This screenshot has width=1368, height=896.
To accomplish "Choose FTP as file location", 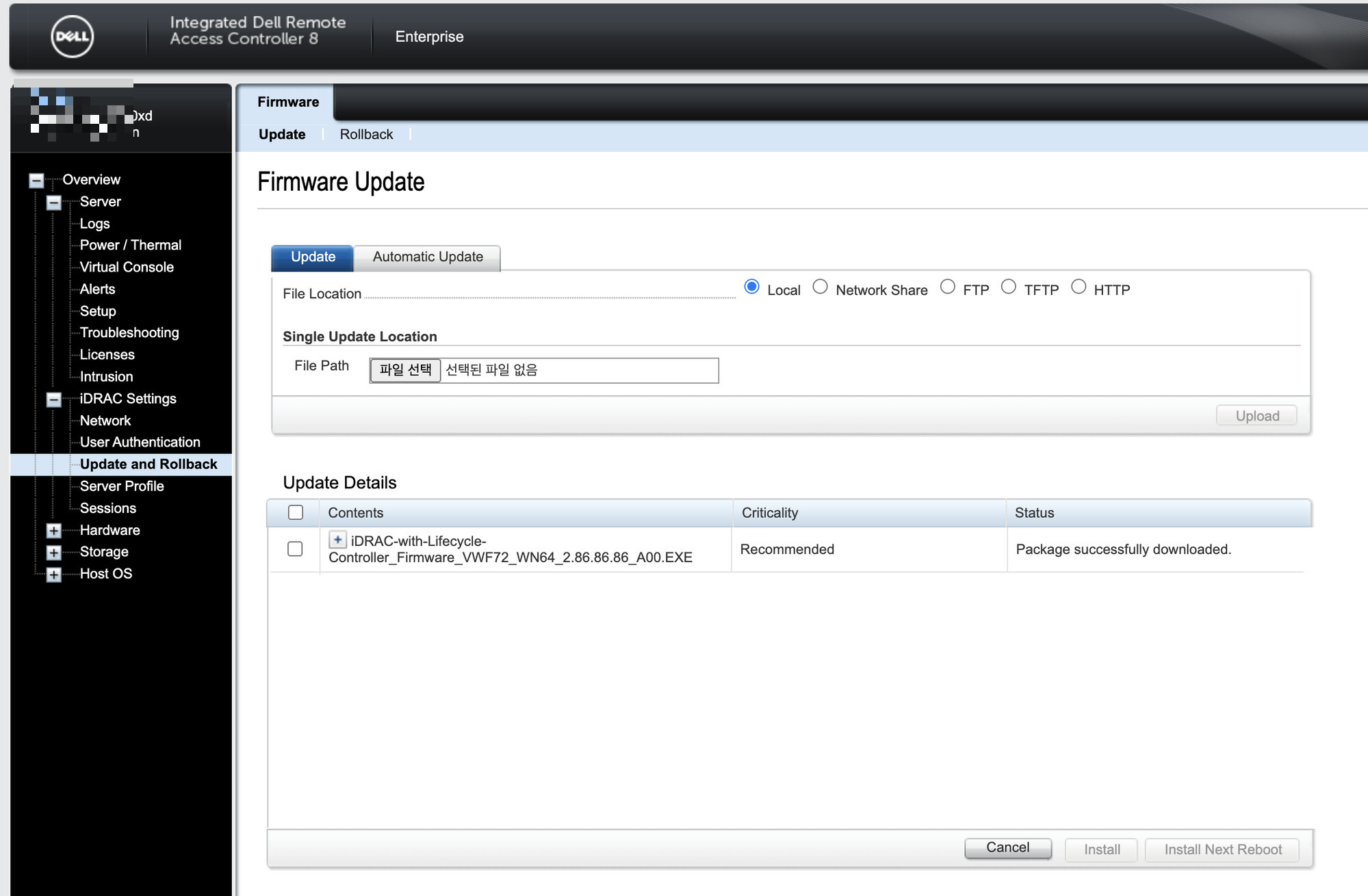I will coord(947,287).
